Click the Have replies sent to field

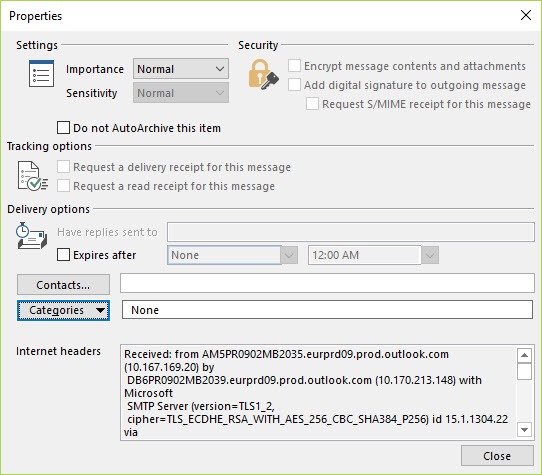(x=351, y=232)
